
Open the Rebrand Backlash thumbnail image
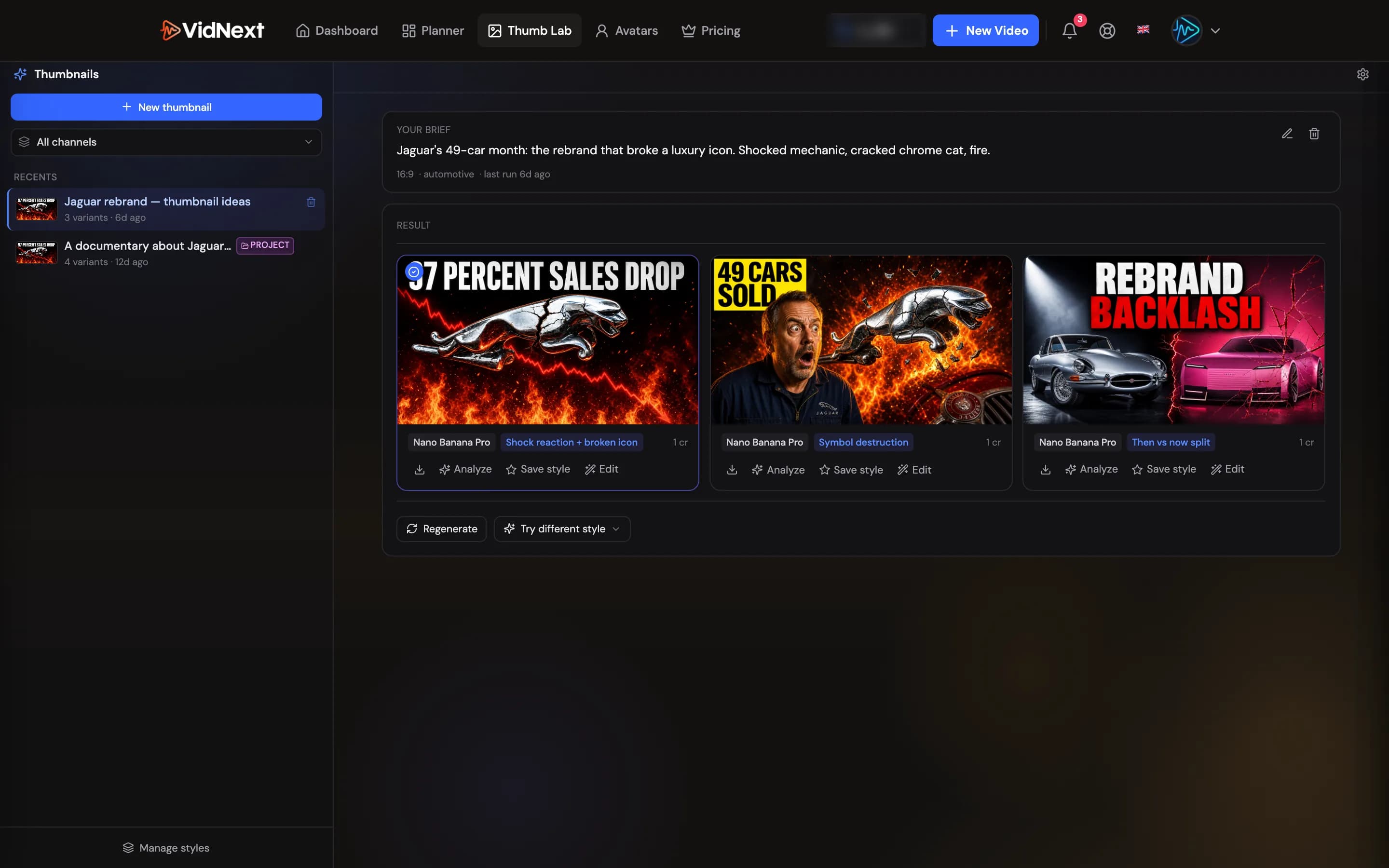click(1174, 340)
